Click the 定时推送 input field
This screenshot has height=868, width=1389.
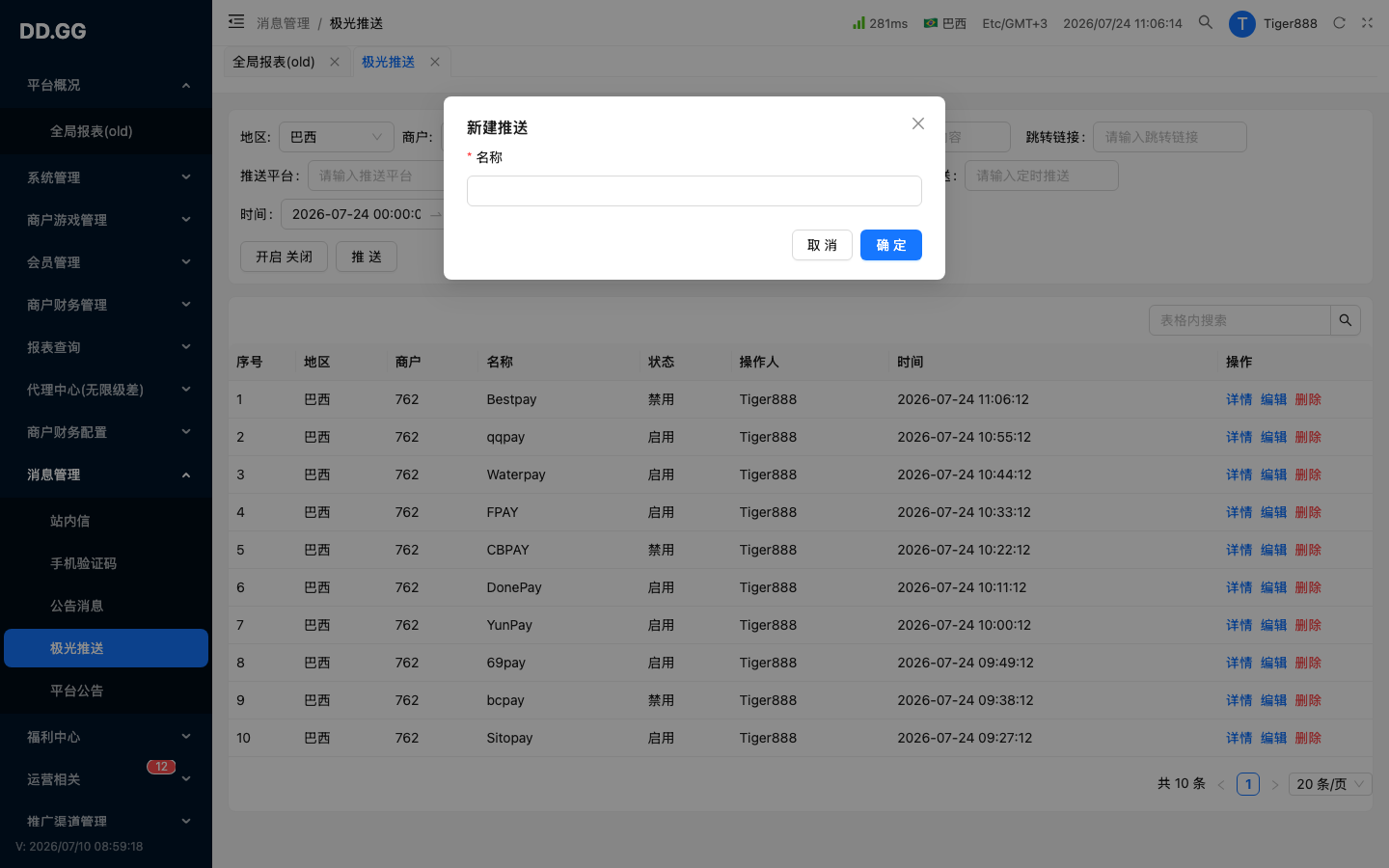[1042, 176]
